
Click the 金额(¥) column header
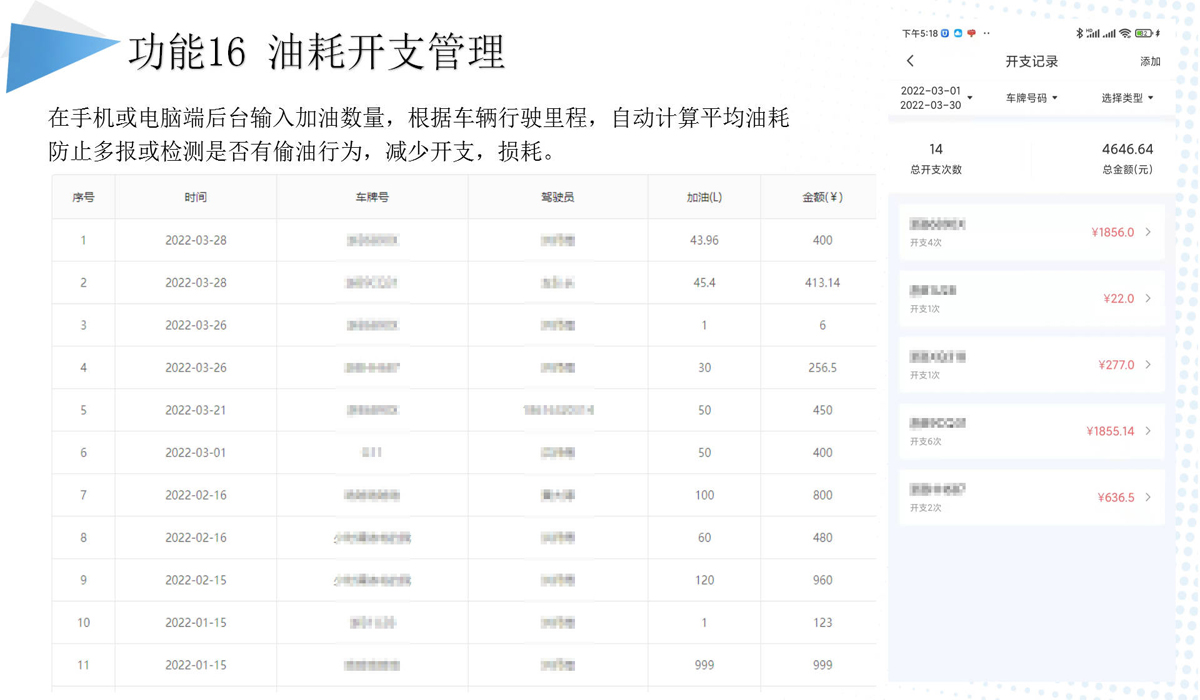click(x=822, y=197)
